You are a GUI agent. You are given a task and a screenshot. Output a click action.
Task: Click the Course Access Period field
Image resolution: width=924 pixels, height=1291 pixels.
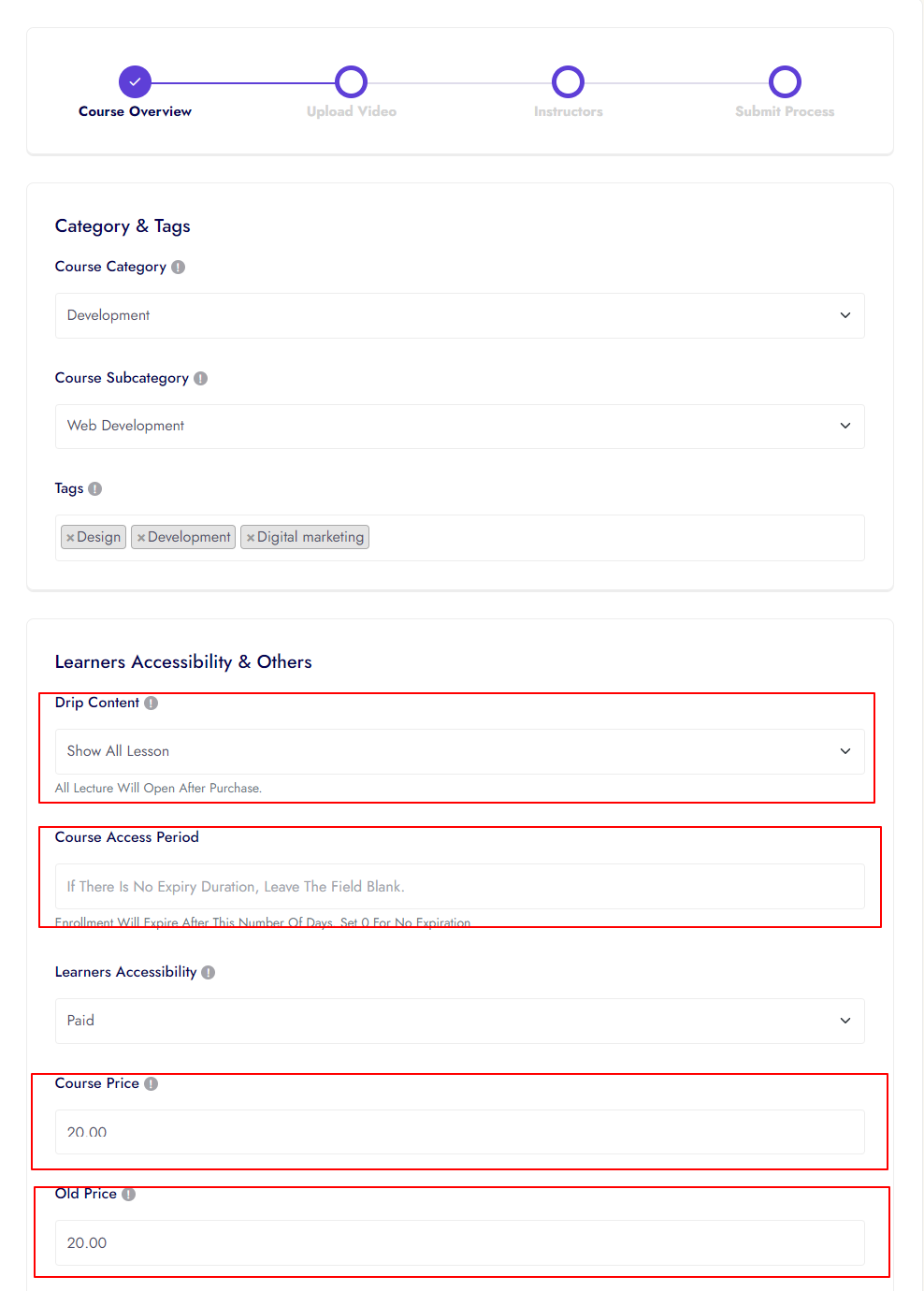tap(459, 887)
